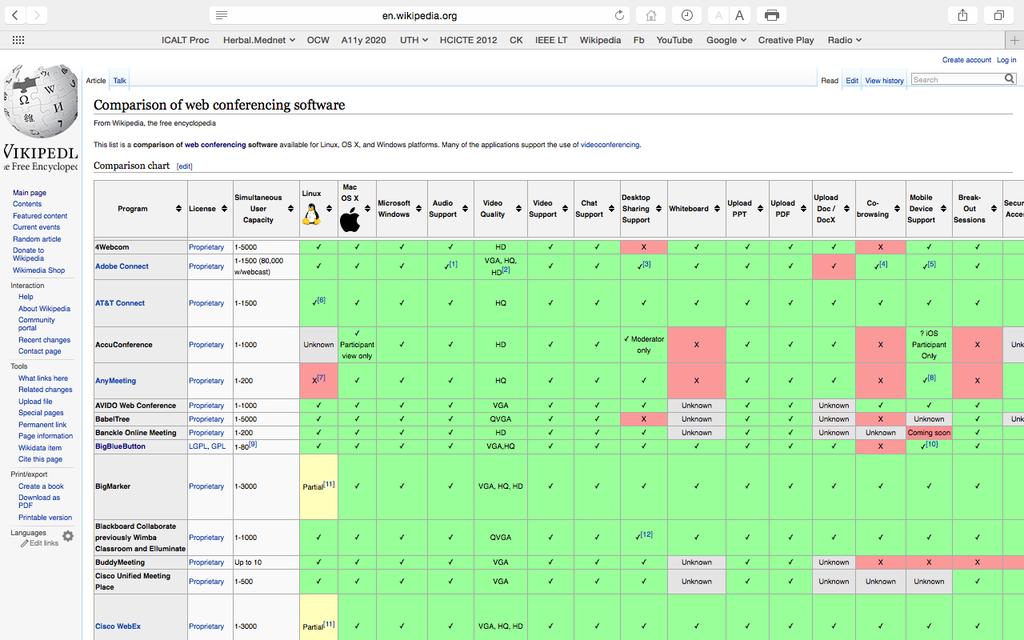This screenshot has height=640, width=1024.
Task: Click Safari's forward arrow button
Action: tap(37, 15)
